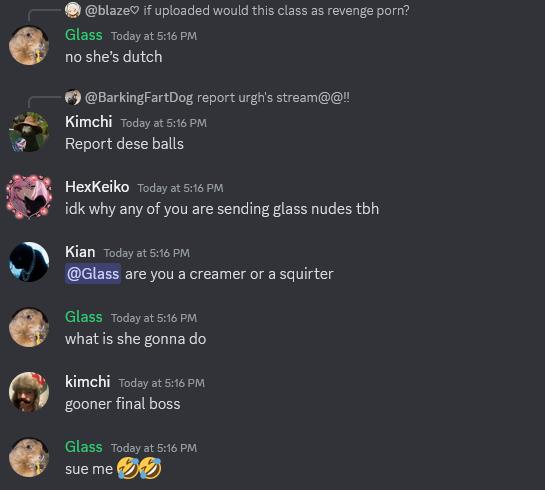
Task: Open Kimchi's hat-wearing avatar
Action: tap(29, 132)
